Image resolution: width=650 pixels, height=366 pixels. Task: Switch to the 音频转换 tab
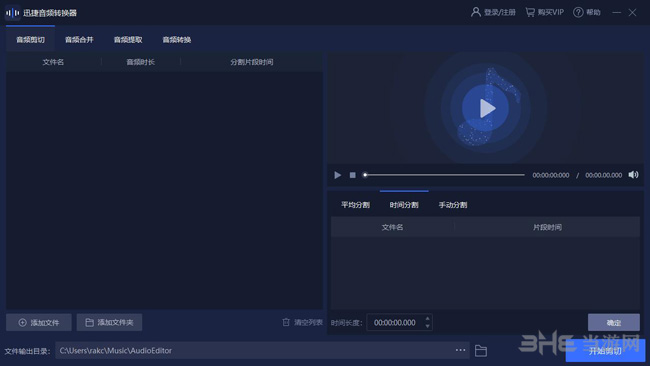[177, 40]
